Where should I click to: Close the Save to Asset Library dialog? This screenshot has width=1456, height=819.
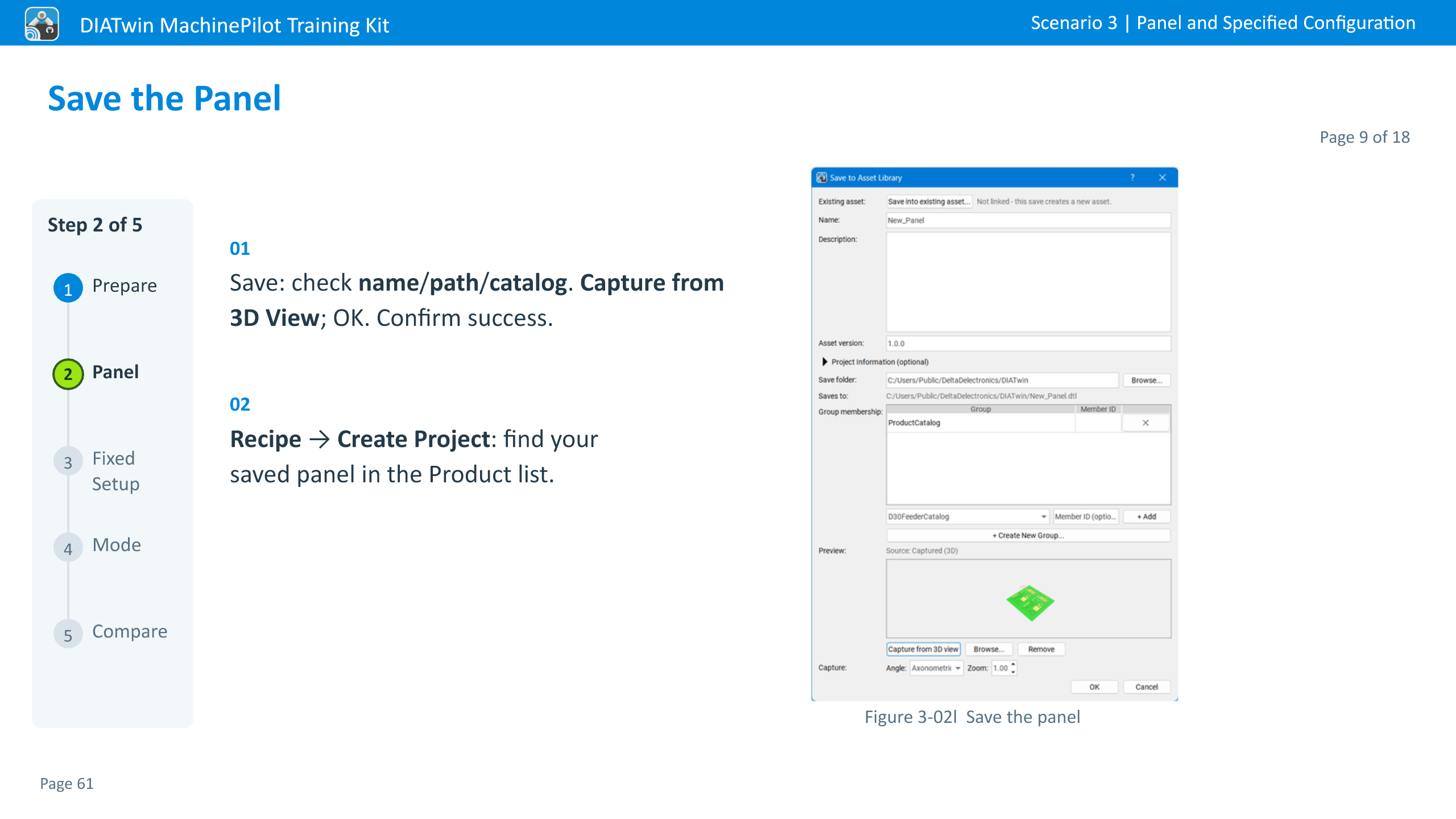tap(1163, 177)
